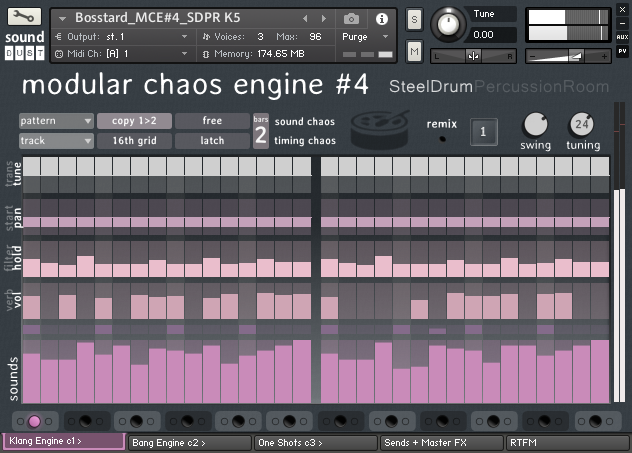Click the sound chaos label
This screenshot has height=453, width=632.
305,122
